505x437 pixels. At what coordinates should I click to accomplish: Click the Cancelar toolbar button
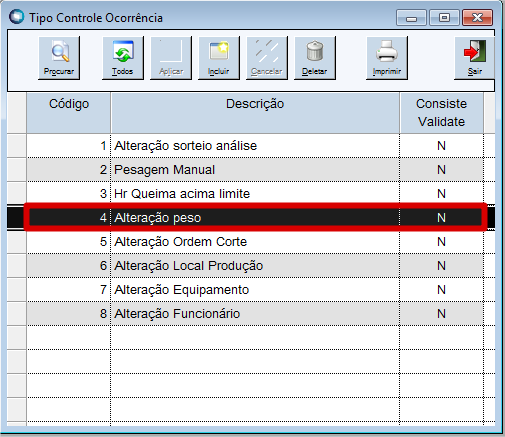(x=267, y=58)
